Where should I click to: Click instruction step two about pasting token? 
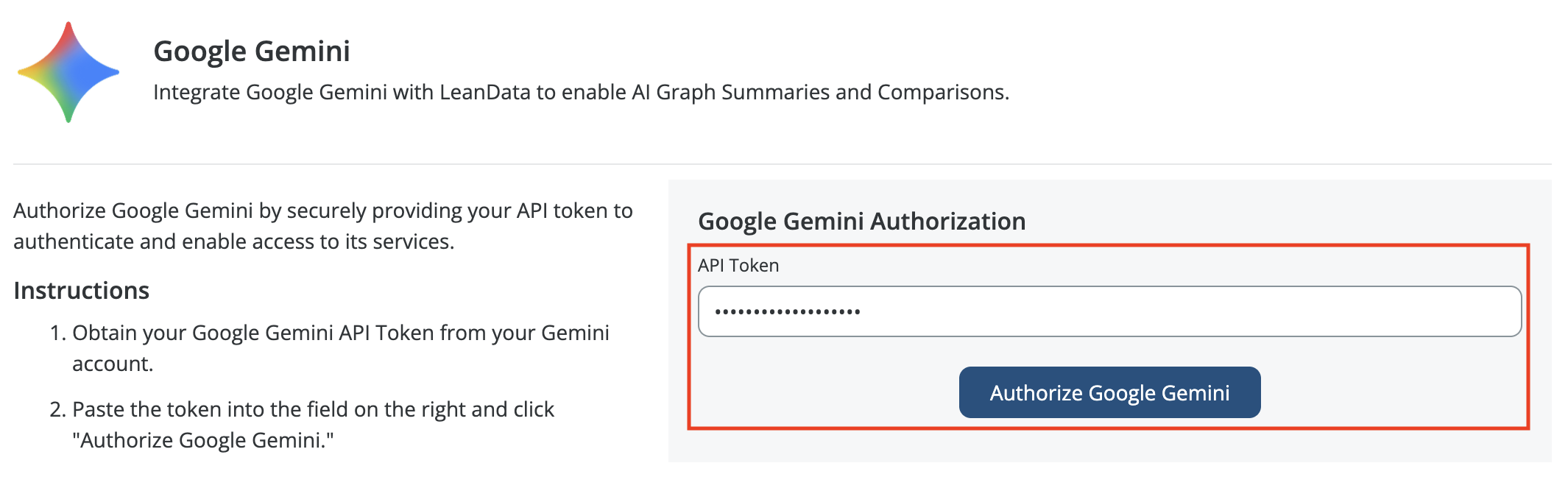point(313,409)
